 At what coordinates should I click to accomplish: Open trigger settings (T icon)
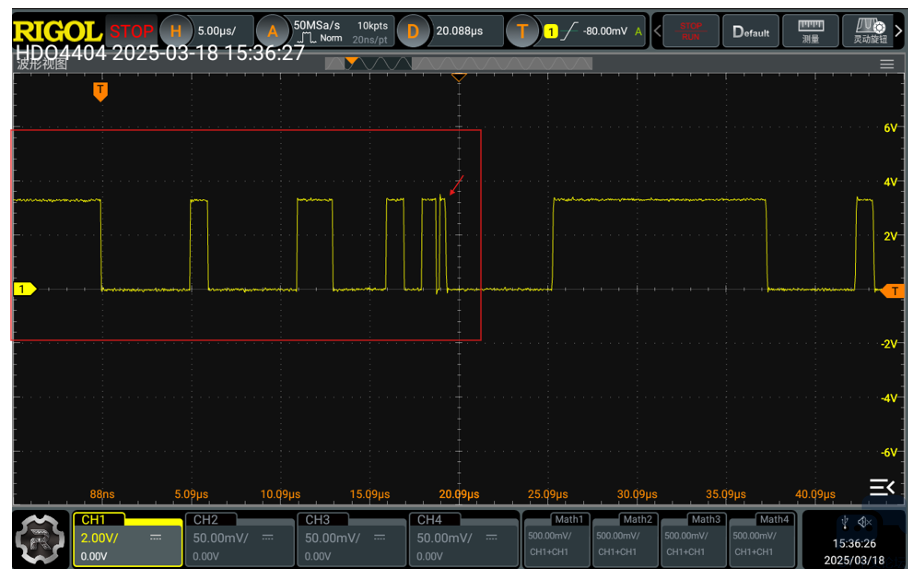[x=521, y=31]
